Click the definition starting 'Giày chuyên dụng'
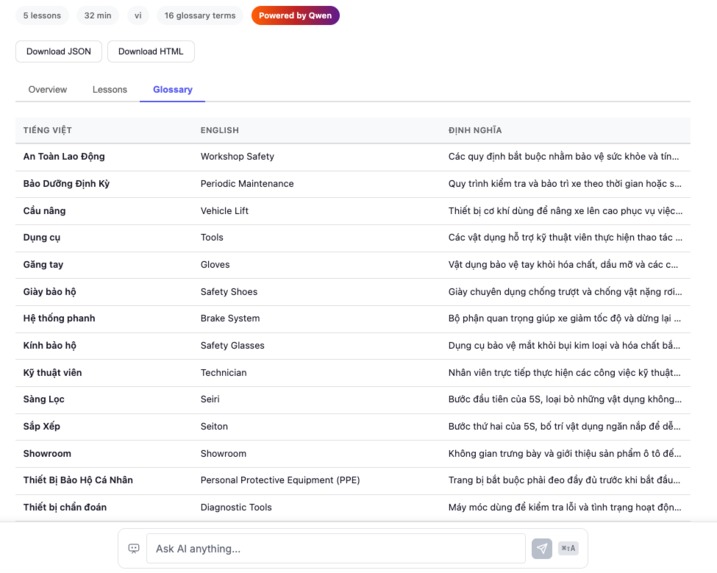This screenshot has height=573, width=717. (565, 291)
